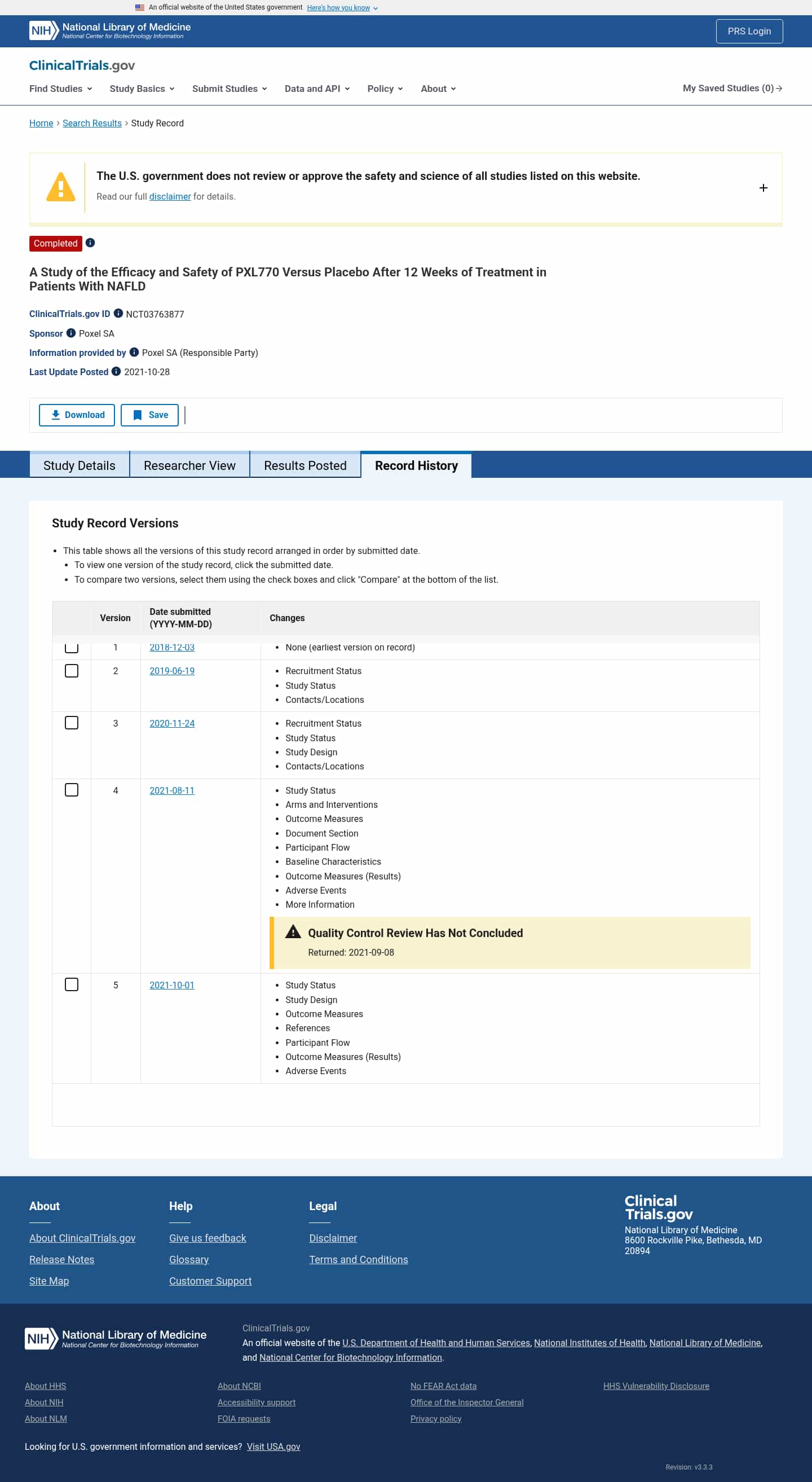Click info icon beside Last Update Posted
The image size is (812, 1482).
click(x=116, y=372)
